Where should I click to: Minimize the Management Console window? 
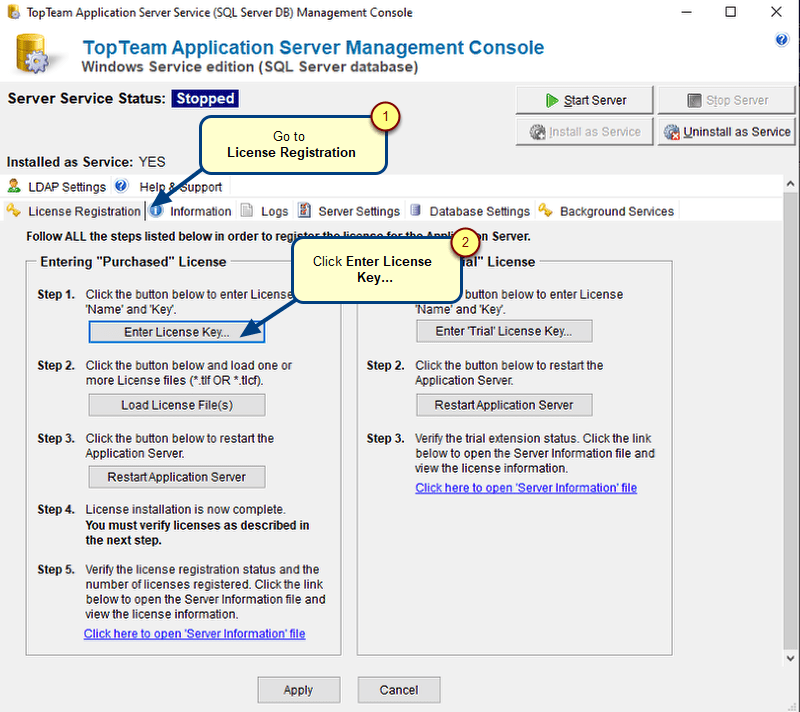point(687,12)
